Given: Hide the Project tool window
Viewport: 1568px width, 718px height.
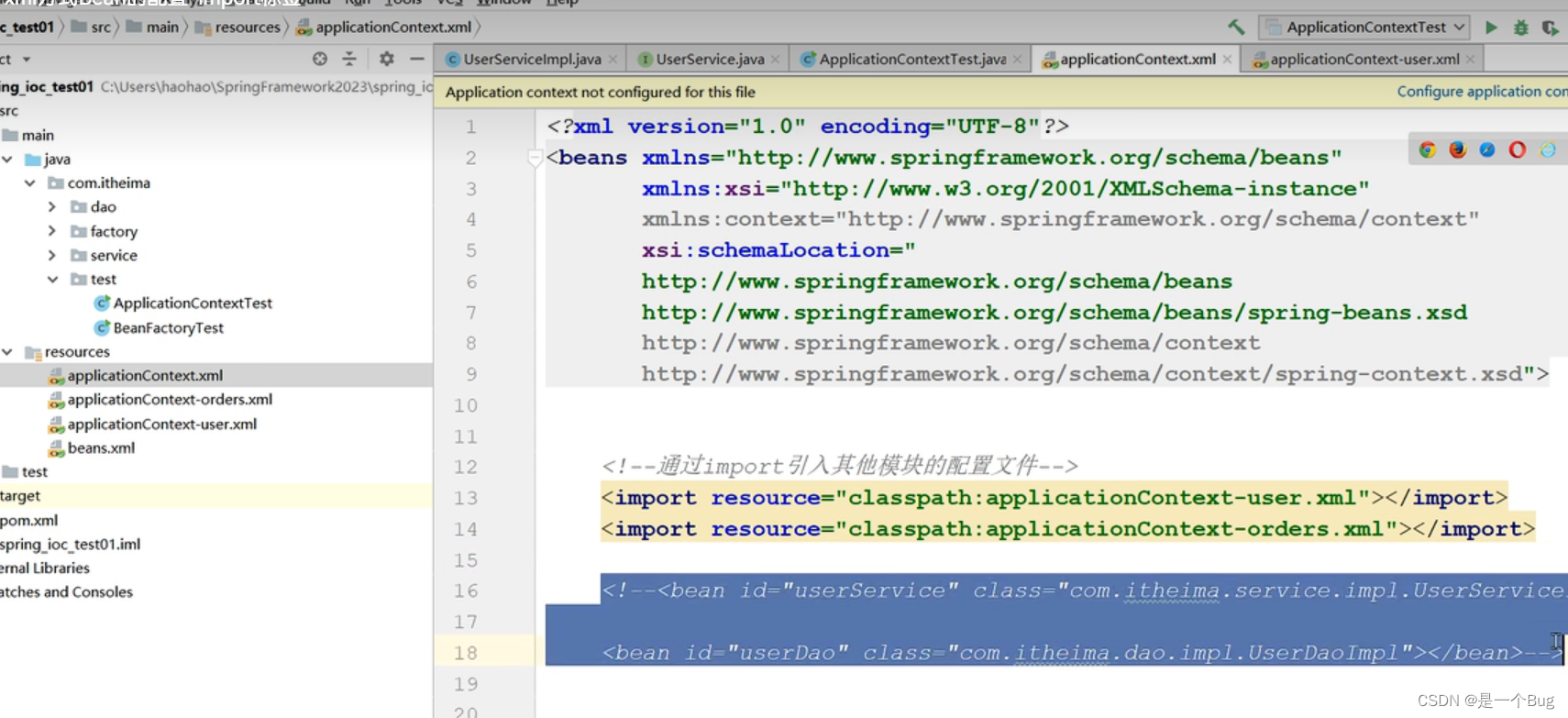Looking at the screenshot, I should click(x=417, y=59).
